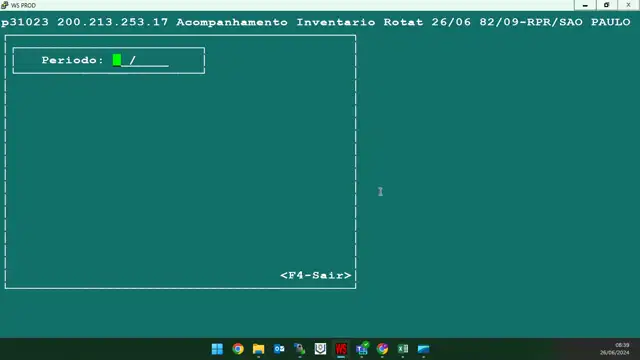The height and width of the screenshot is (360, 640).
Task: Open File Explorer from the taskbar
Action: tap(258, 349)
